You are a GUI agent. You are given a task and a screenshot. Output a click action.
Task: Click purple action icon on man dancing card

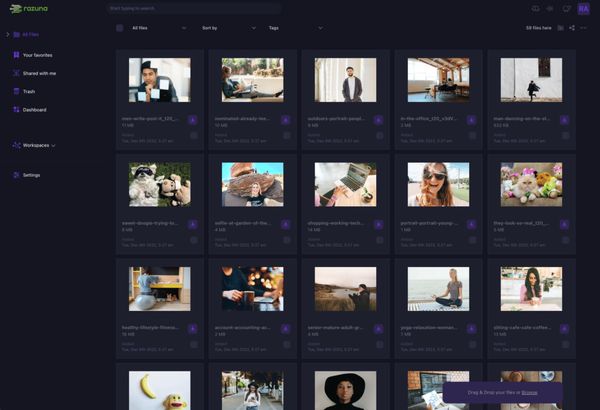point(564,120)
